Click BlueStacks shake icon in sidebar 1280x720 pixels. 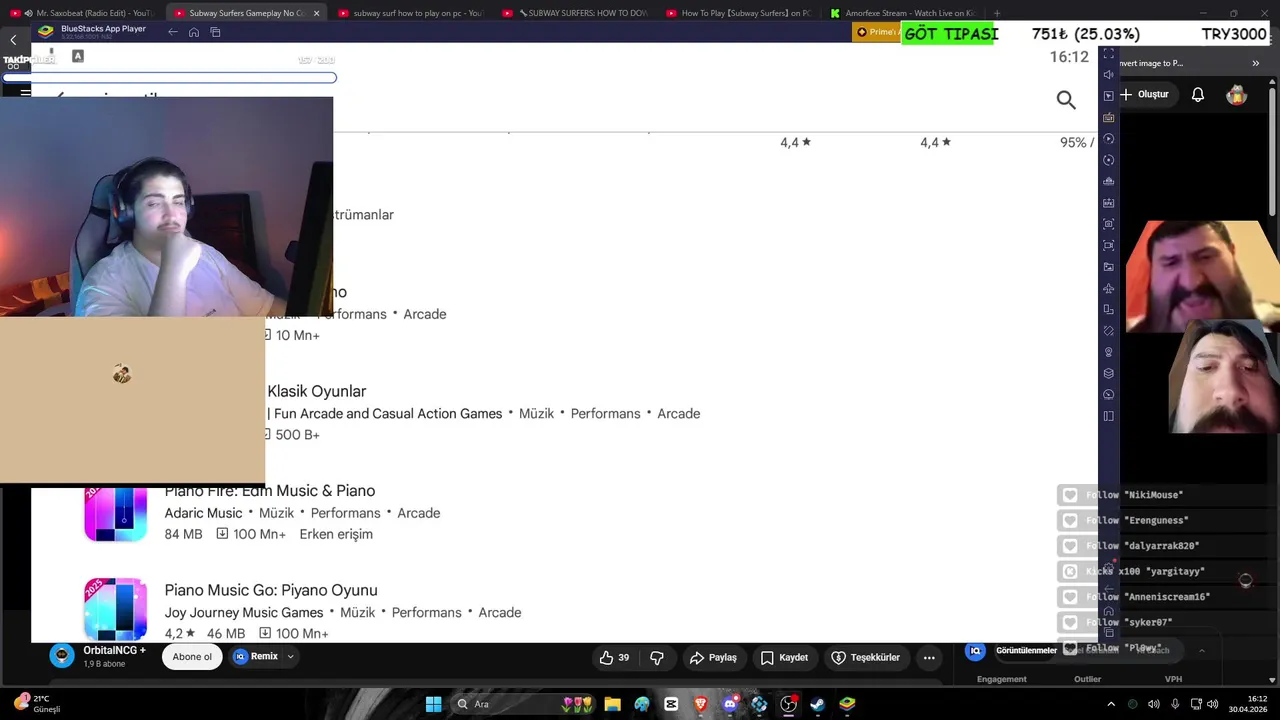(1108, 331)
